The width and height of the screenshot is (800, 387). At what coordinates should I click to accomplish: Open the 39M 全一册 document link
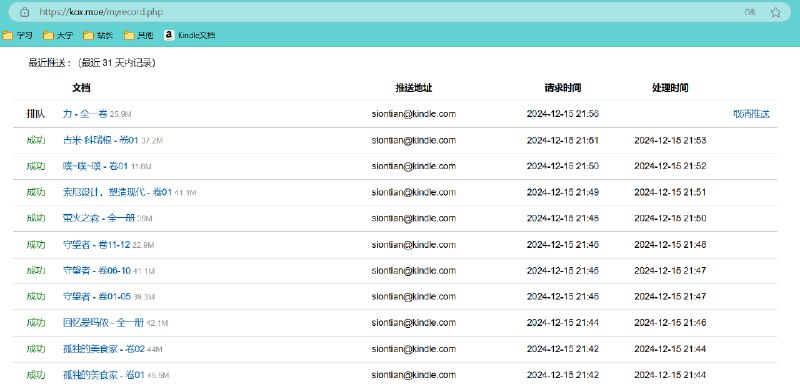(98, 218)
